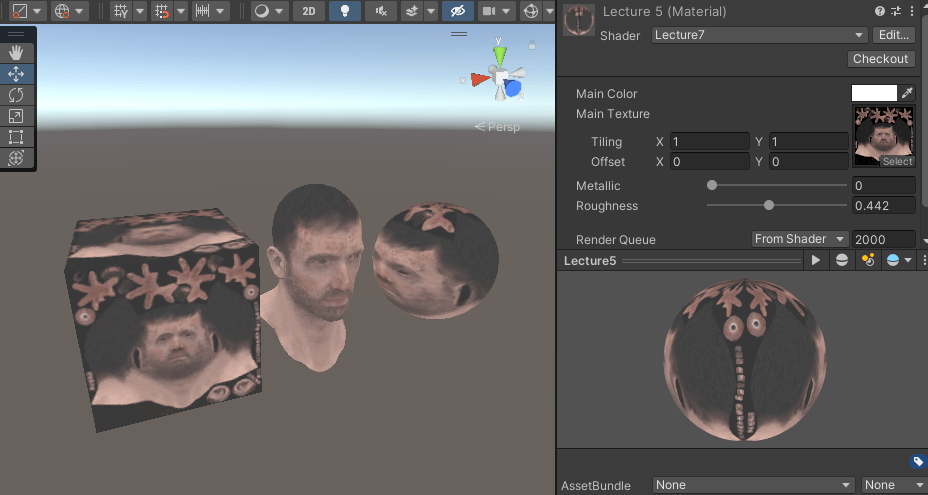This screenshot has width=928, height=495.
Task: Click the preview lighting dots icon
Action: coord(868,260)
